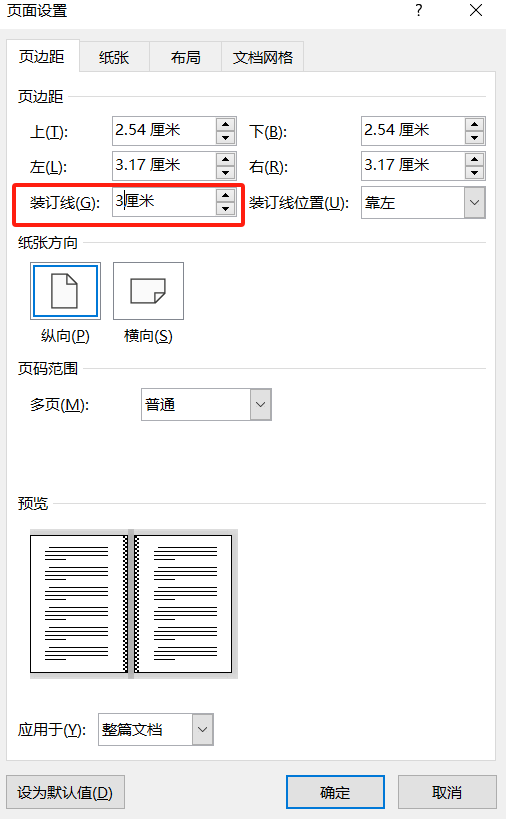Click the 装订线位置(U) label

[299, 203]
